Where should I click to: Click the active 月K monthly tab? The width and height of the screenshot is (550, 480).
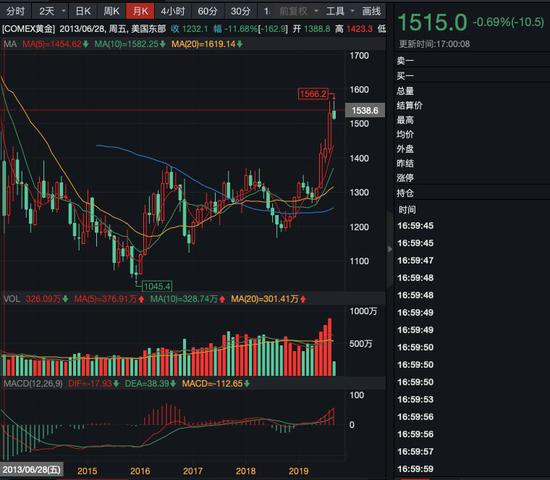pyautogui.click(x=140, y=12)
